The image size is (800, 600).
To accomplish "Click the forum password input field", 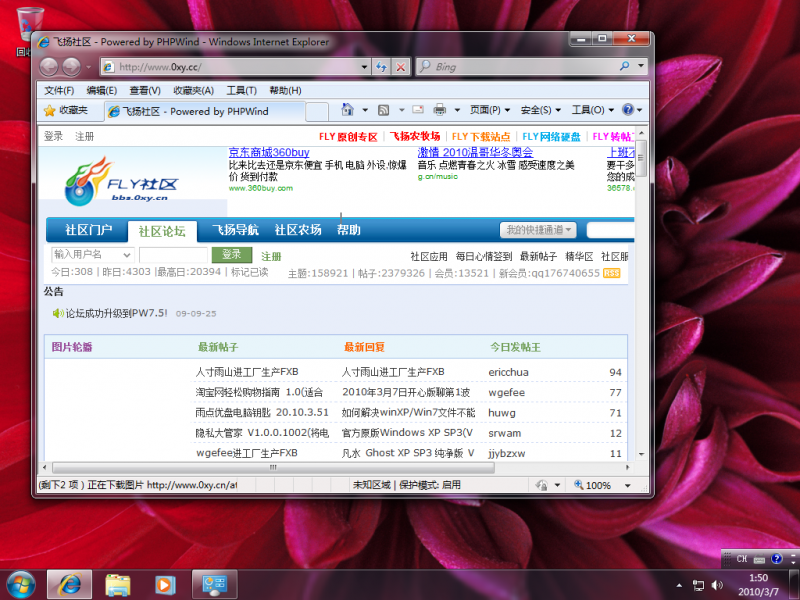I will 173,254.
